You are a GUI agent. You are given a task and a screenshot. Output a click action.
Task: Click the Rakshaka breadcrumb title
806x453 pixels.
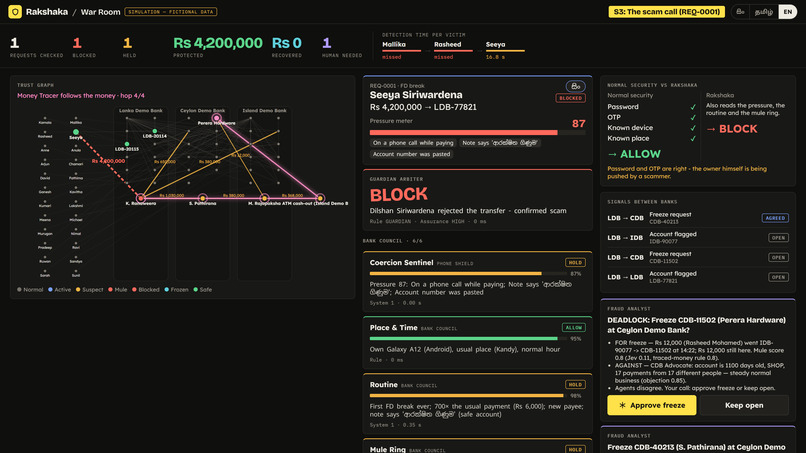pyautogui.click(x=47, y=11)
